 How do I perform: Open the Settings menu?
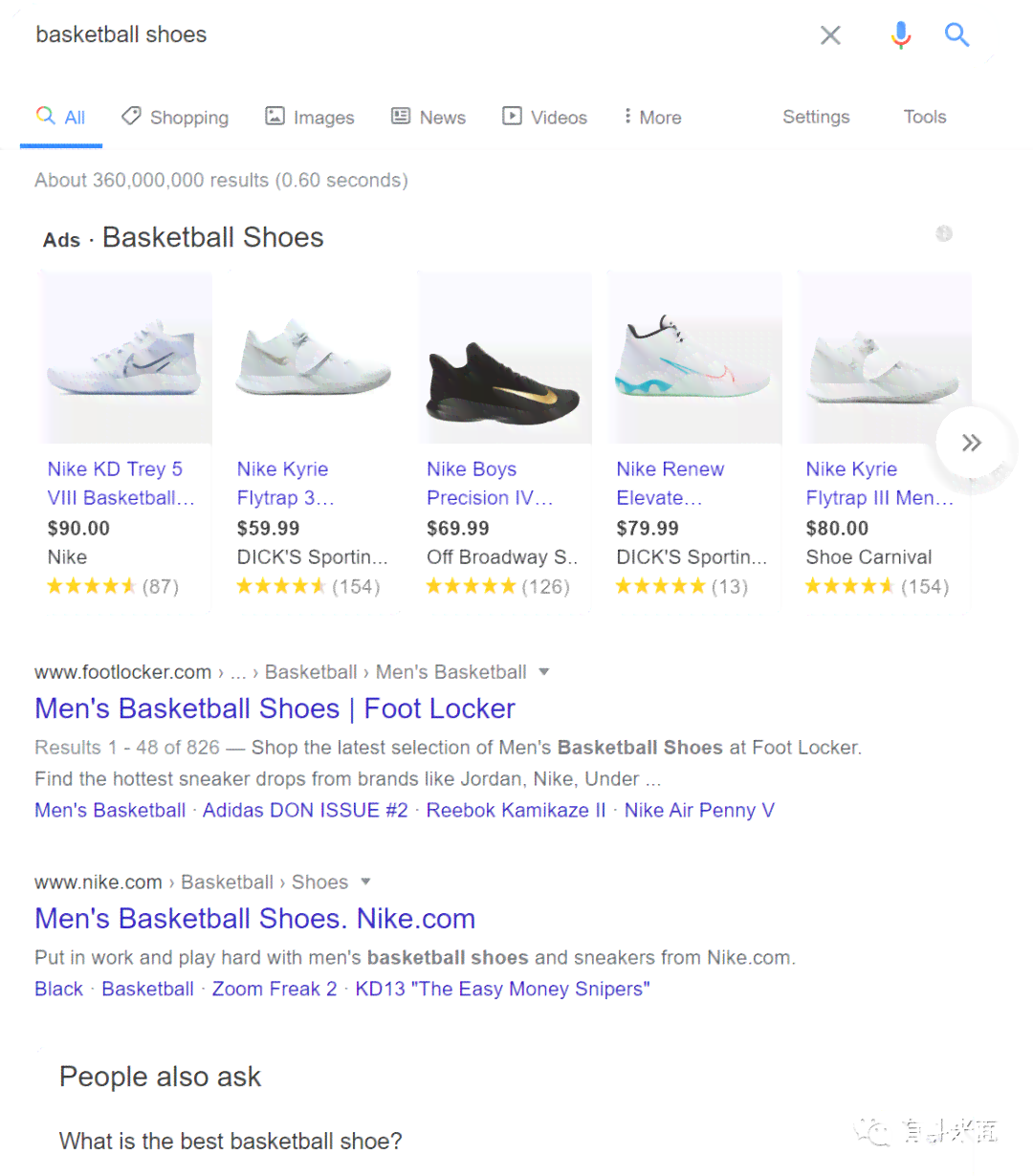pyautogui.click(x=816, y=117)
